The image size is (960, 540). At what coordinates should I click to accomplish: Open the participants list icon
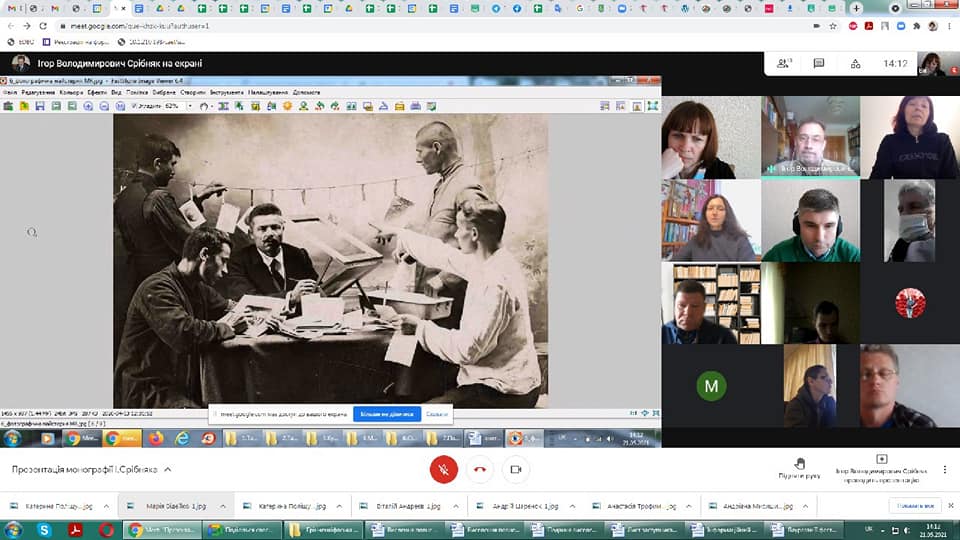(783, 63)
